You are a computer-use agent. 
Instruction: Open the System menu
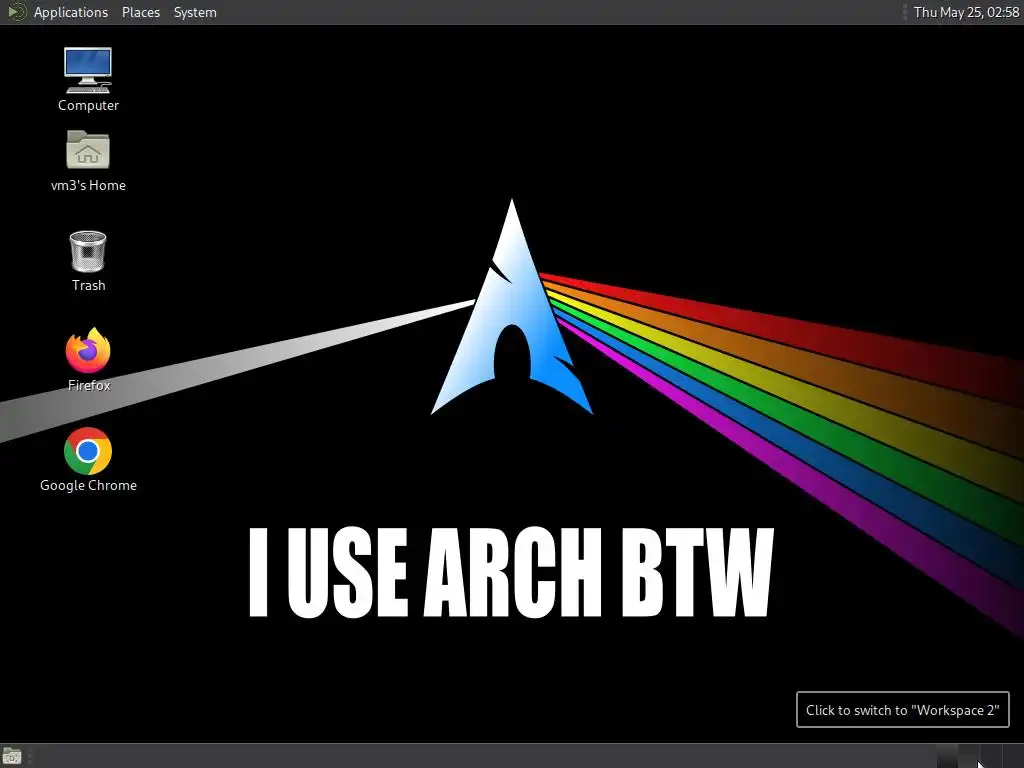tap(195, 12)
